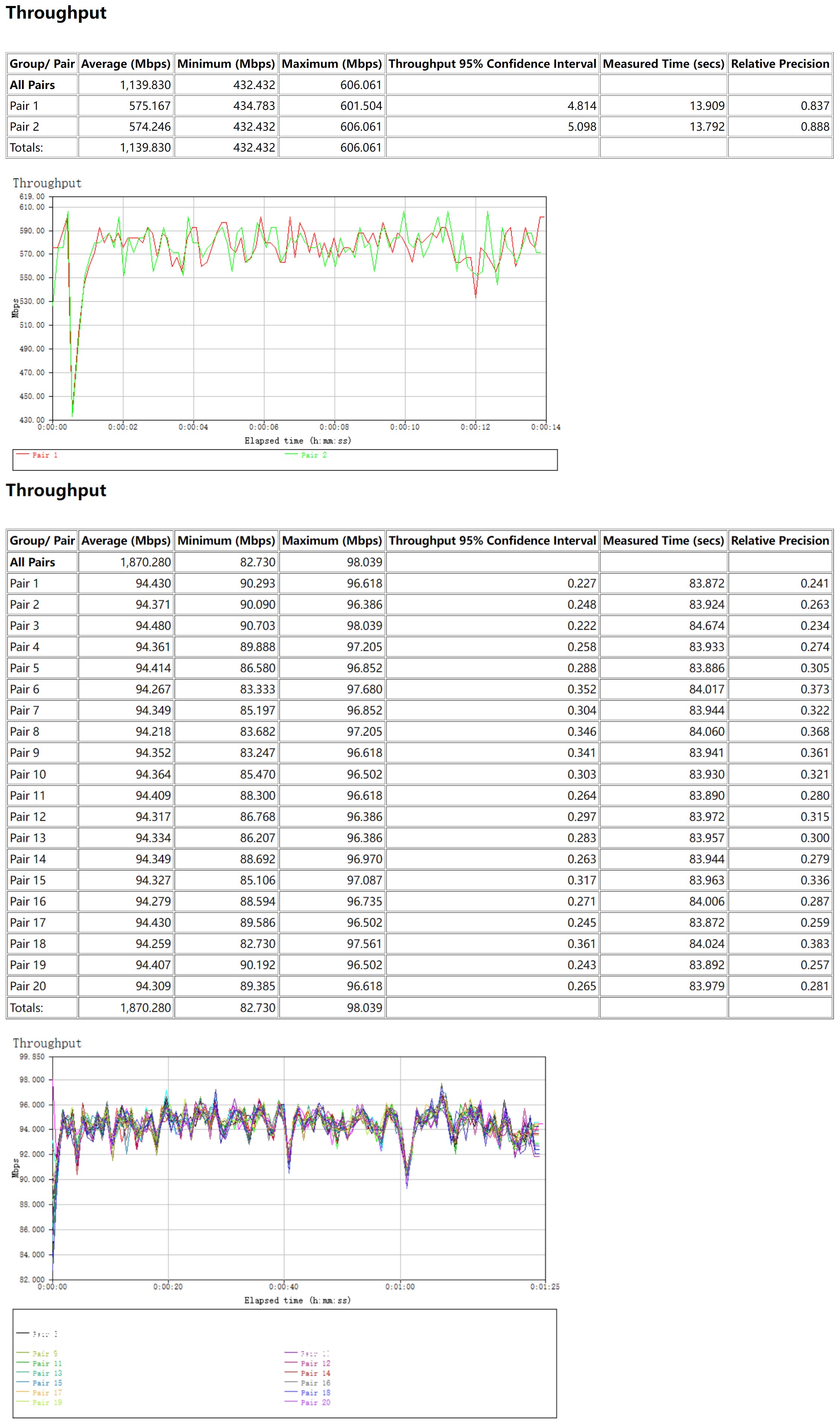Click Pair 18 relative precision 0.383

coord(815,944)
